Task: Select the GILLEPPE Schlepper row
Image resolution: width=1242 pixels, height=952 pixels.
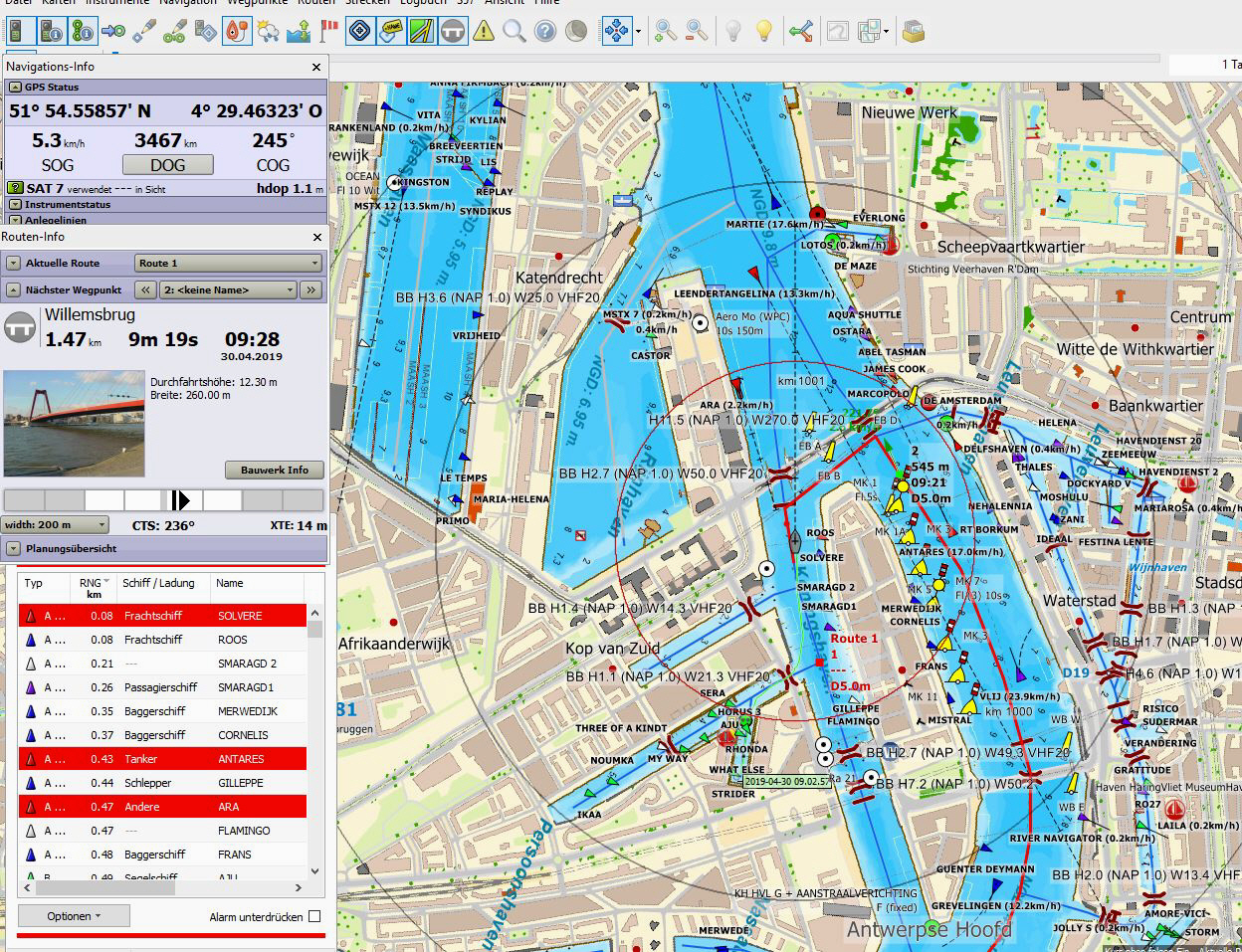Action: (x=162, y=783)
